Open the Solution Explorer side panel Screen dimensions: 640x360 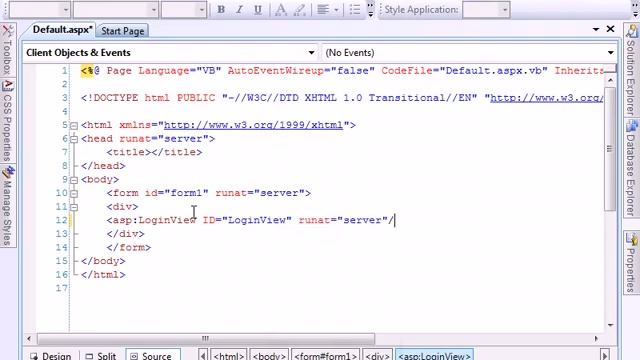pyautogui.click(x=631, y=70)
